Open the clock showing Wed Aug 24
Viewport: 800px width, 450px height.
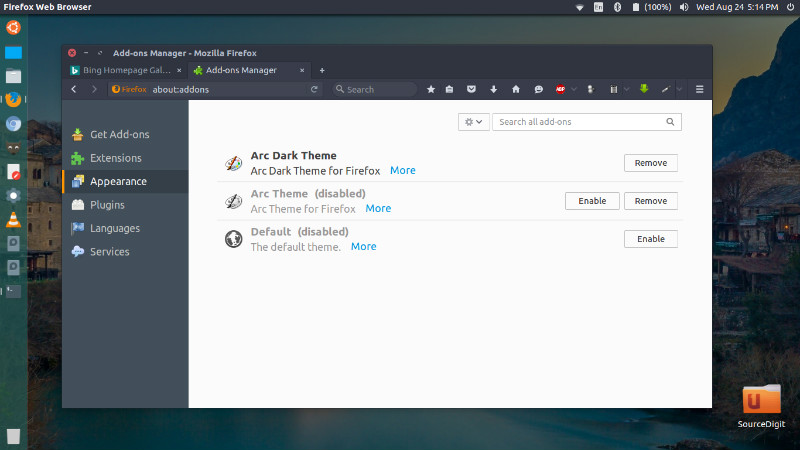[737, 7]
